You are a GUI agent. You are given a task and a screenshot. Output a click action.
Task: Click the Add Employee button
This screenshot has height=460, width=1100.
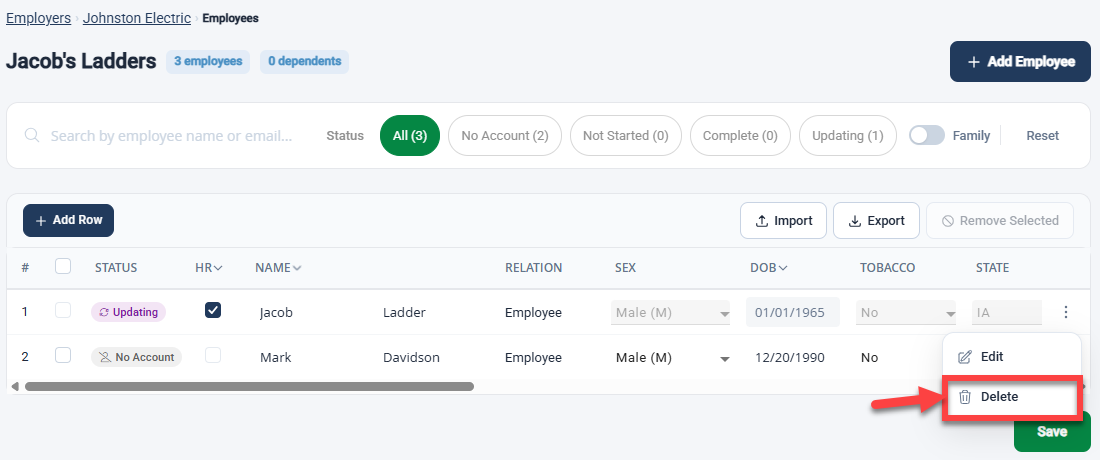point(1020,62)
